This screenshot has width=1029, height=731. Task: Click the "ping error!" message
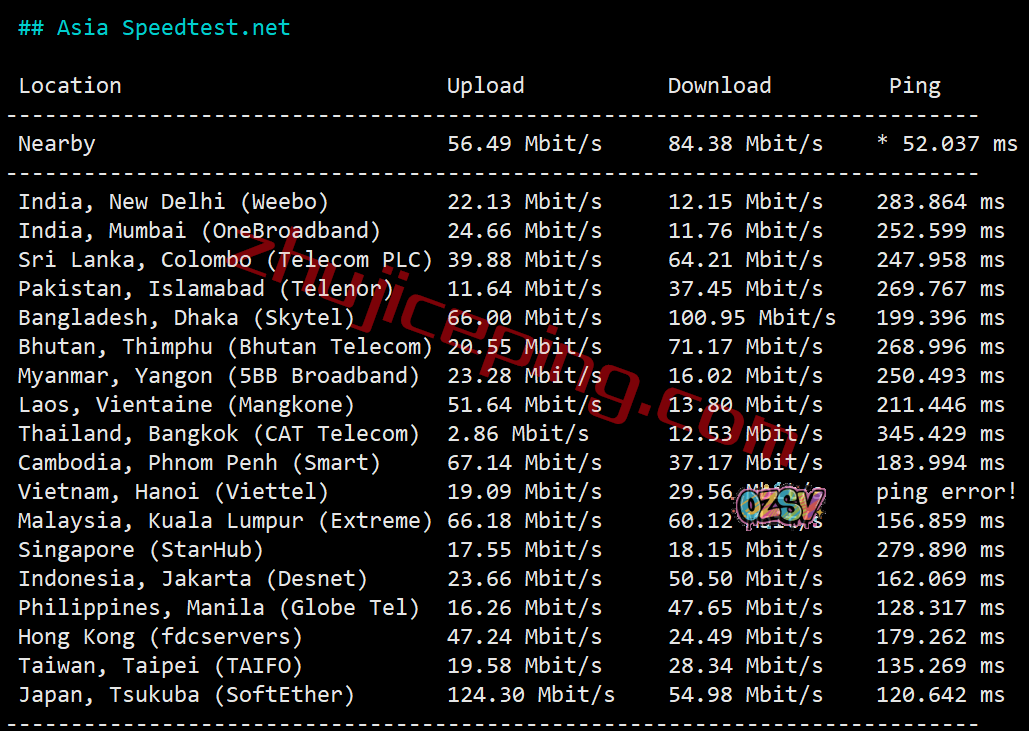point(946,492)
